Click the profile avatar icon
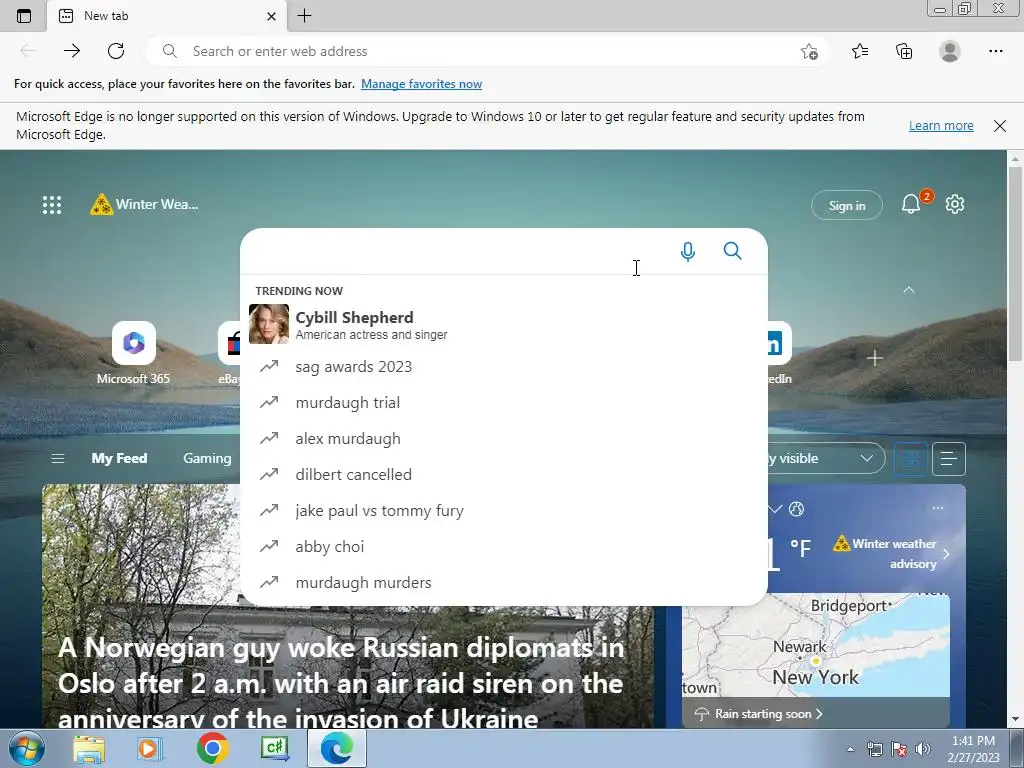This screenshot has width=1024, height=768. coord(950,51)
